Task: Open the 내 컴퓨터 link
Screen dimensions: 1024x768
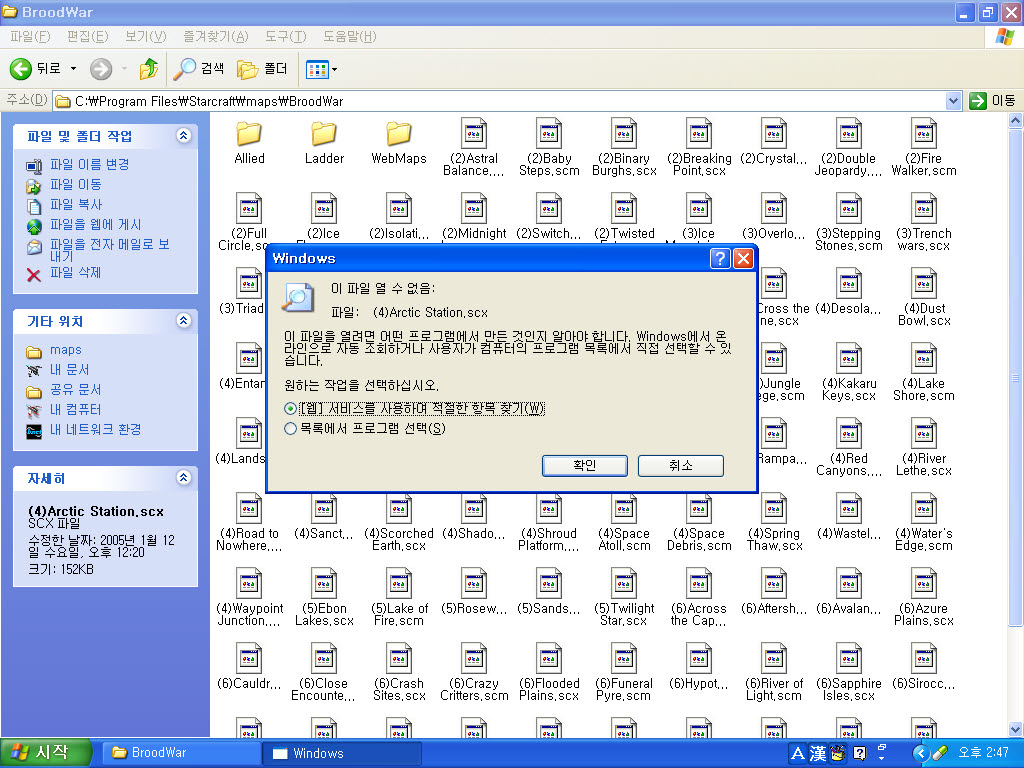Action: tap(76, 409)
